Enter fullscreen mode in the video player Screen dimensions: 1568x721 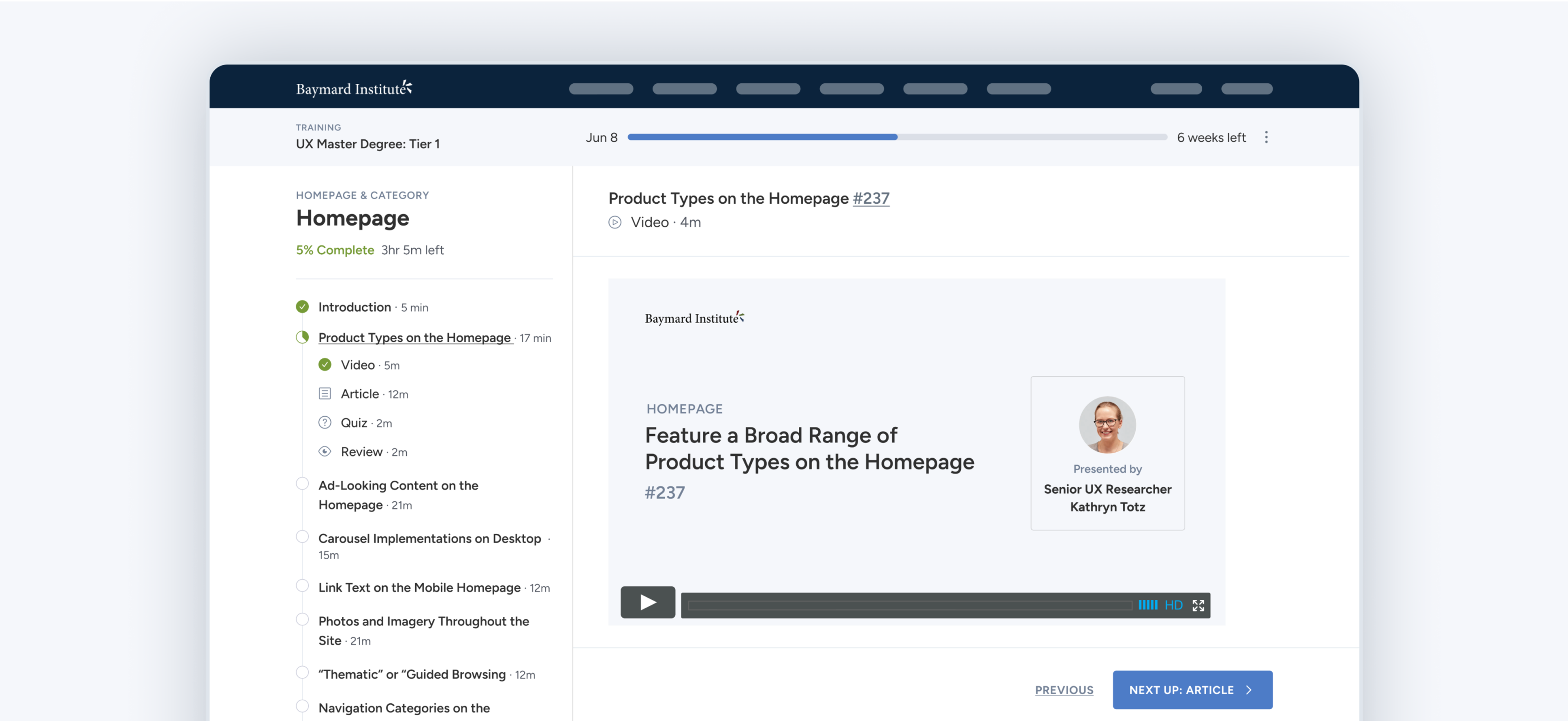1198,605
